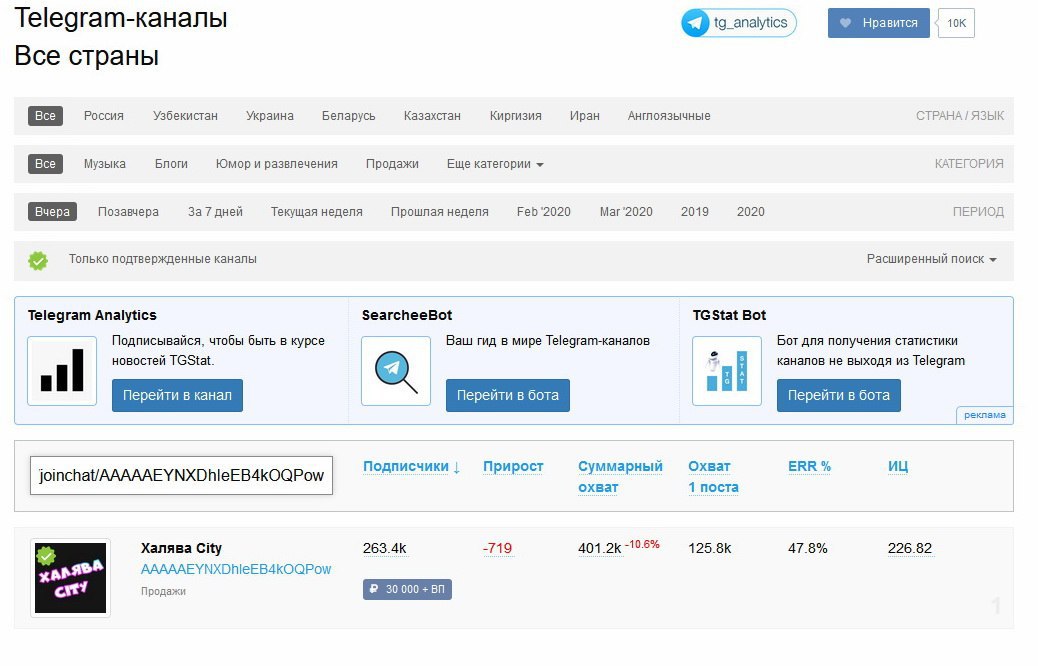Click the Продажи tag under Халява City
The height and width of the screenshot is (666, 1038).
(x=163, y=591)
